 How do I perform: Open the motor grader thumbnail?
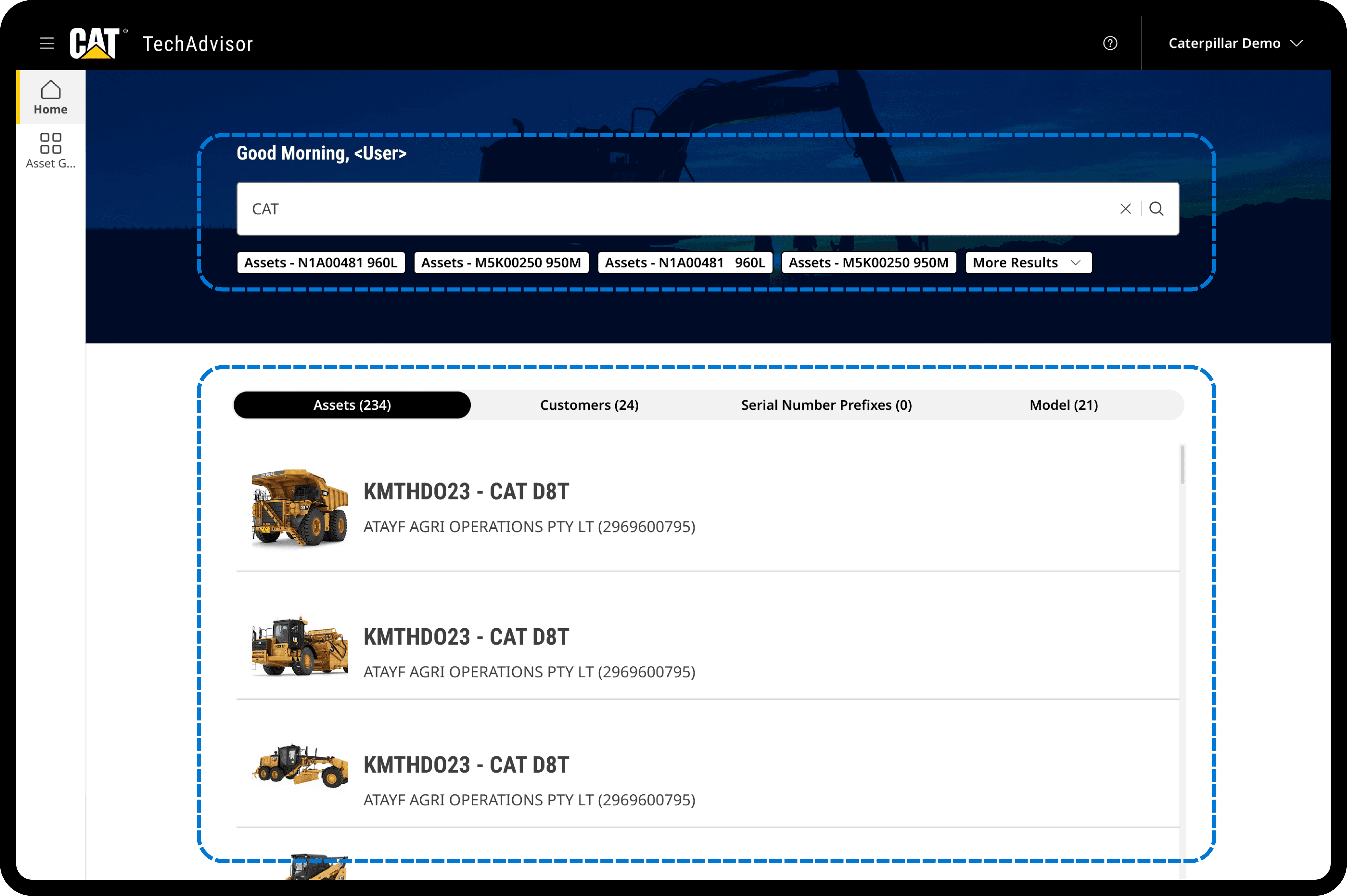tap(300, 766)
